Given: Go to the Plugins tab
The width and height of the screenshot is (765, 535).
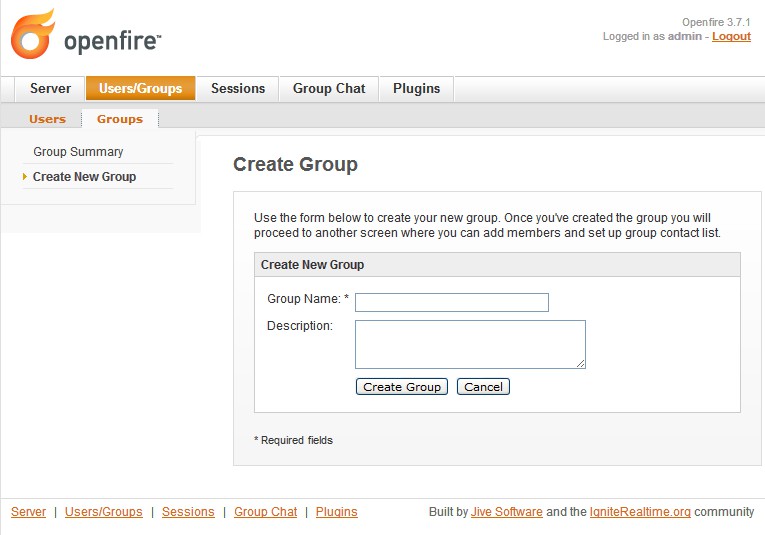Looking at the screenshot, I should coord(416,89).
